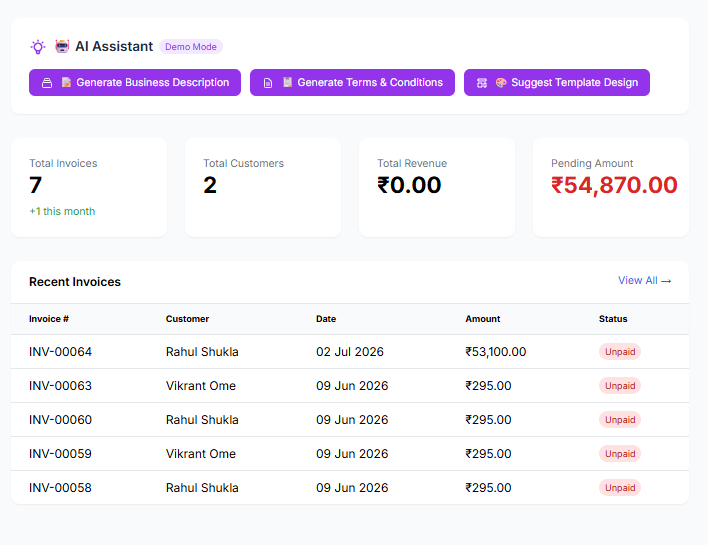Open invoice INV-00064
This screenshot has width=708, height=545.
pos(61,352)
